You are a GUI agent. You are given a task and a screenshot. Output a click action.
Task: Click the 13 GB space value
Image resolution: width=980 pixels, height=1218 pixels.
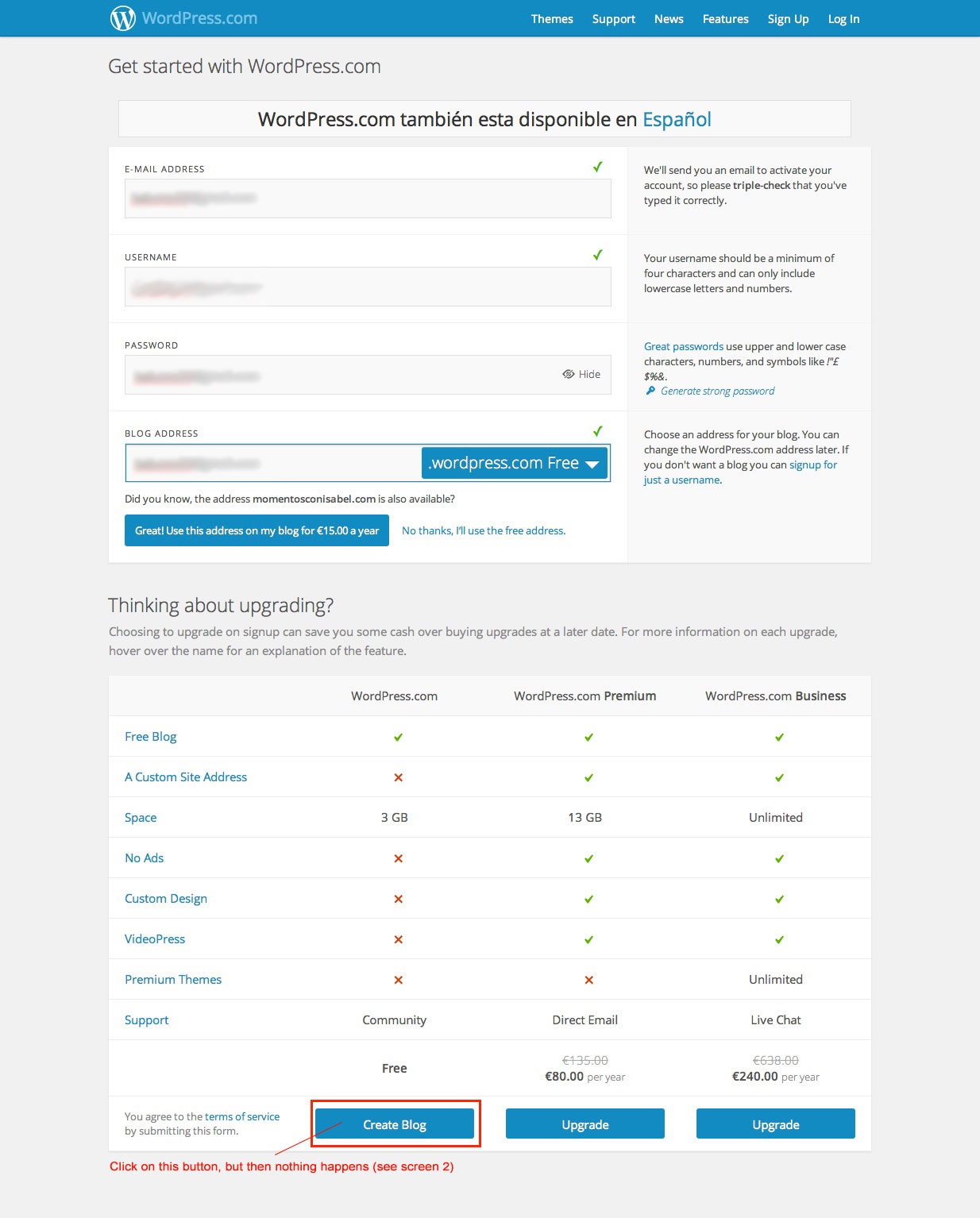pos(585,817)
